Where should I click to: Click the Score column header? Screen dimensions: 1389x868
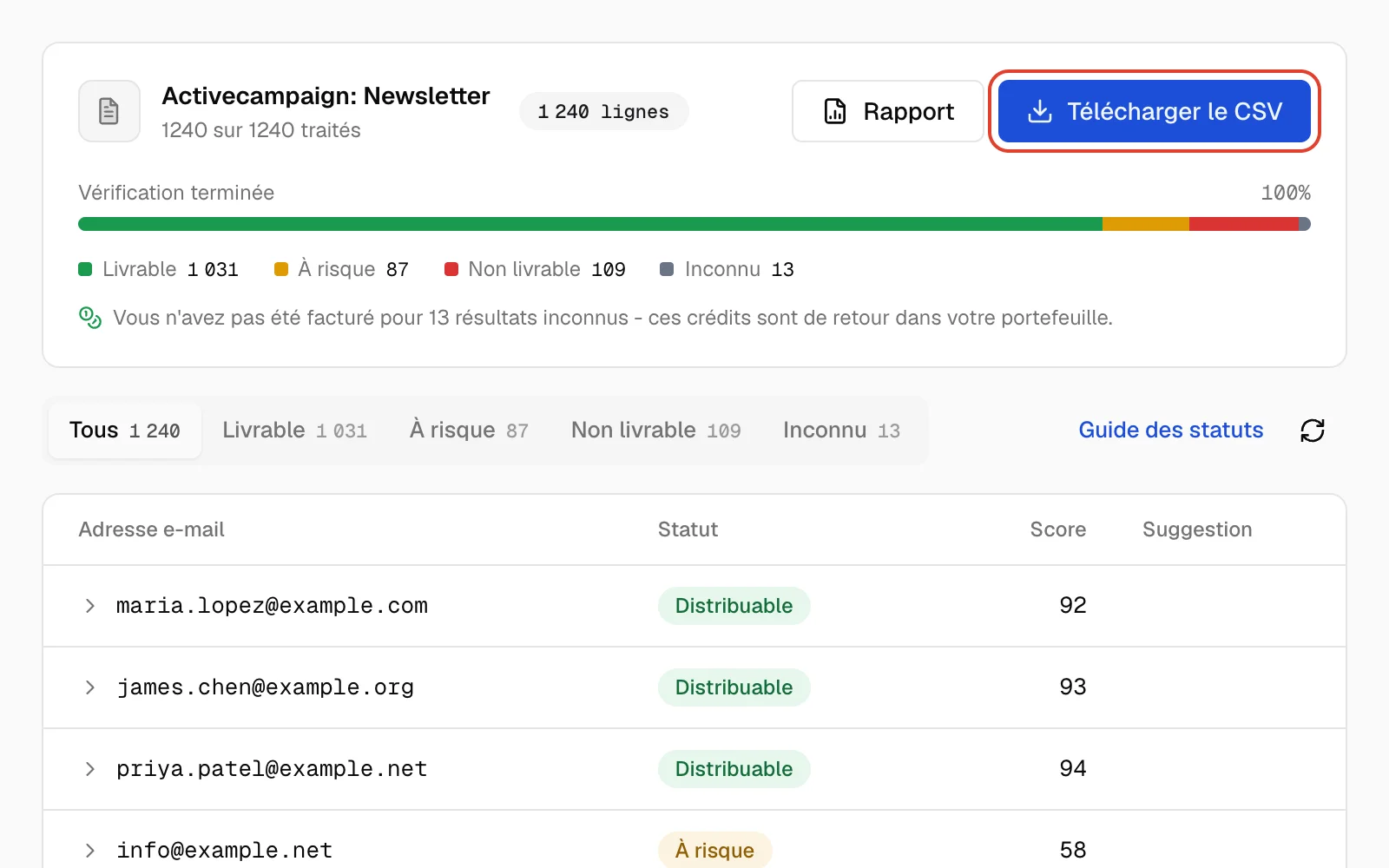click(x=1057, y=529)
